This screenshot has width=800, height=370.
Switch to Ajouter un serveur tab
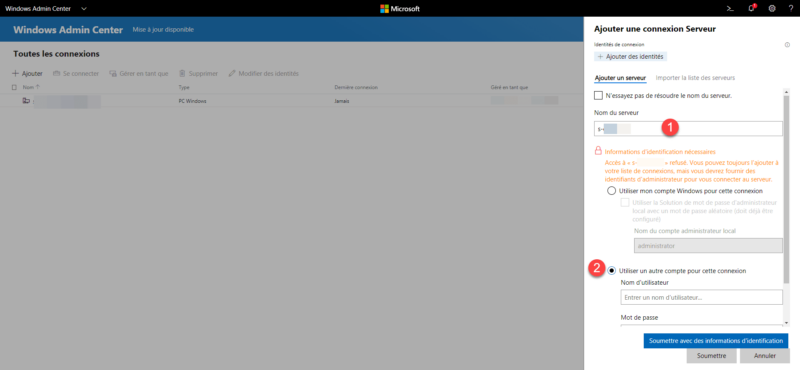click(x=620, y=78)
